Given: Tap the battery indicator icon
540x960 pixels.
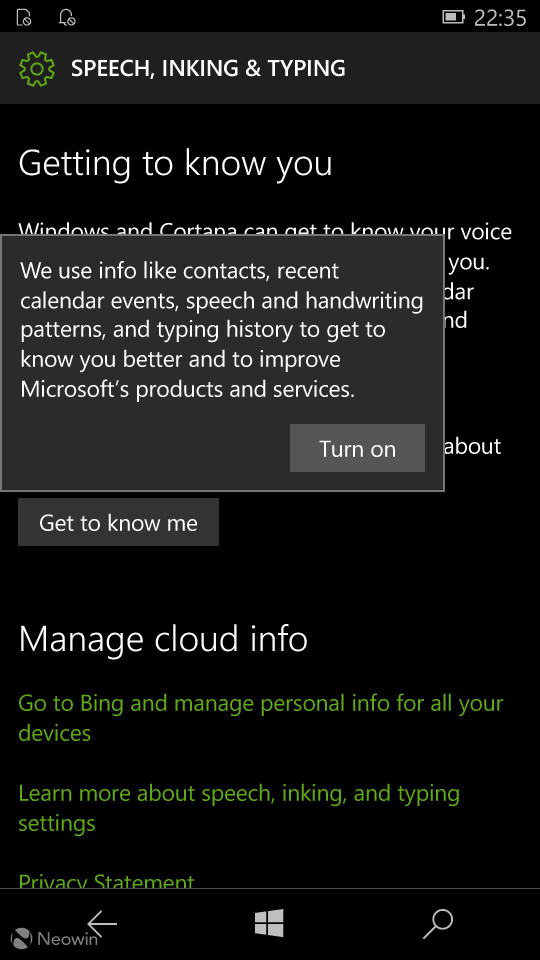Looking at the screenshot, I should pos(454,17).
